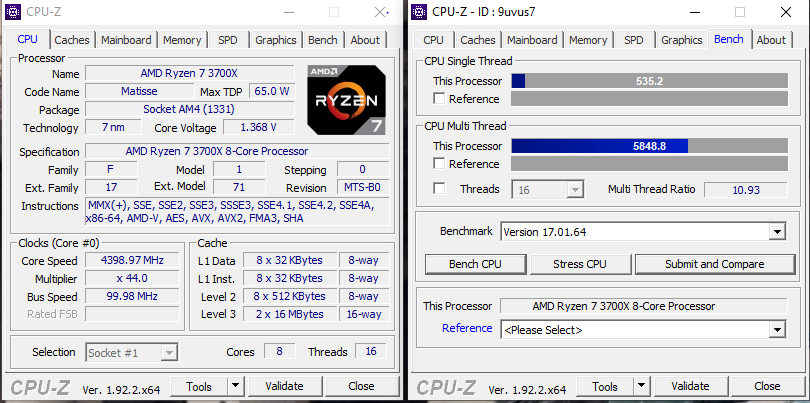Screen dimensions: 810x403
Task: Open the Tools dropdown arrow in the Bench window
Action: pyautogui.click(x=642, y=386)
